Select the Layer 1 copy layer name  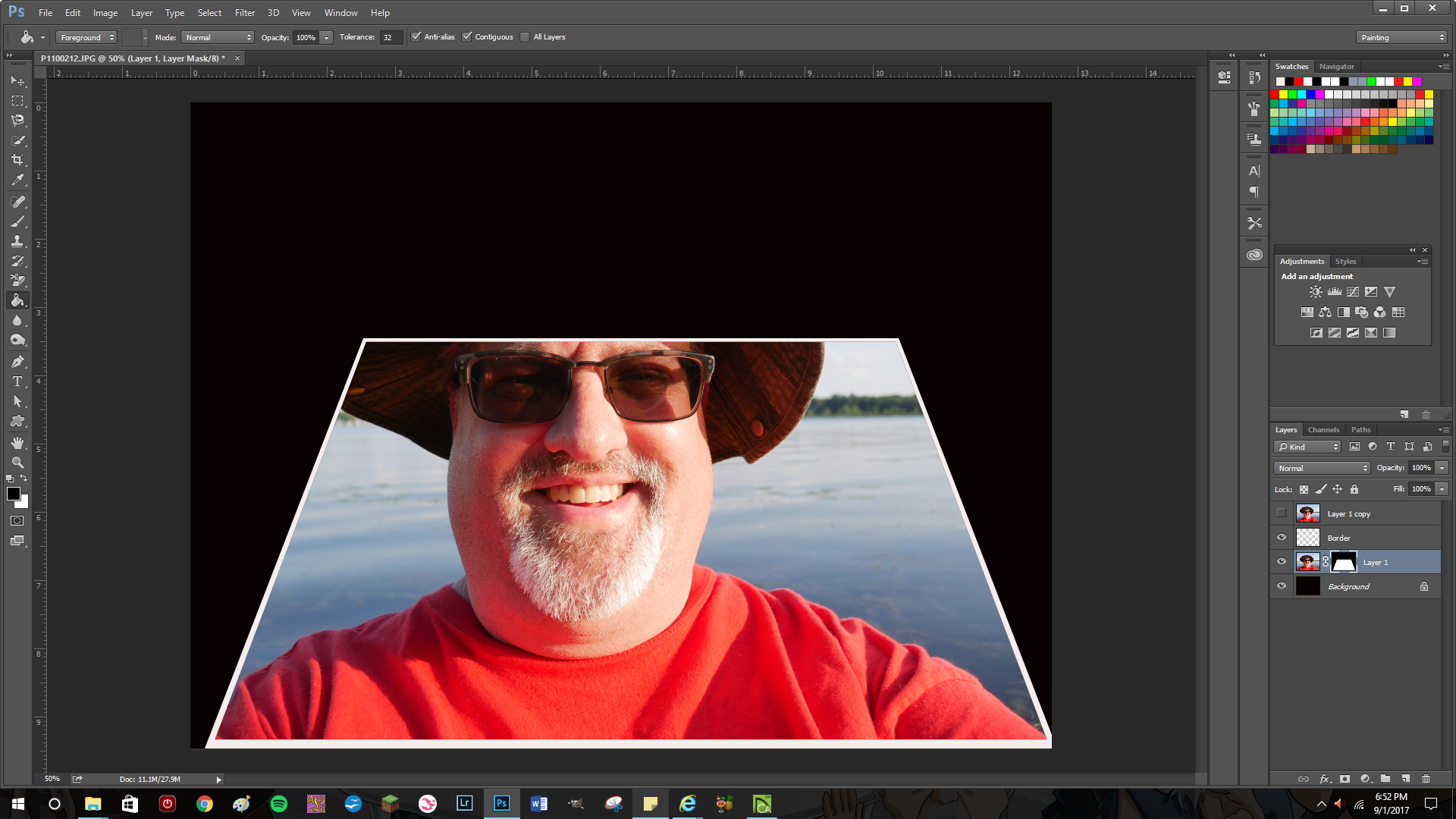point(1348,514)
